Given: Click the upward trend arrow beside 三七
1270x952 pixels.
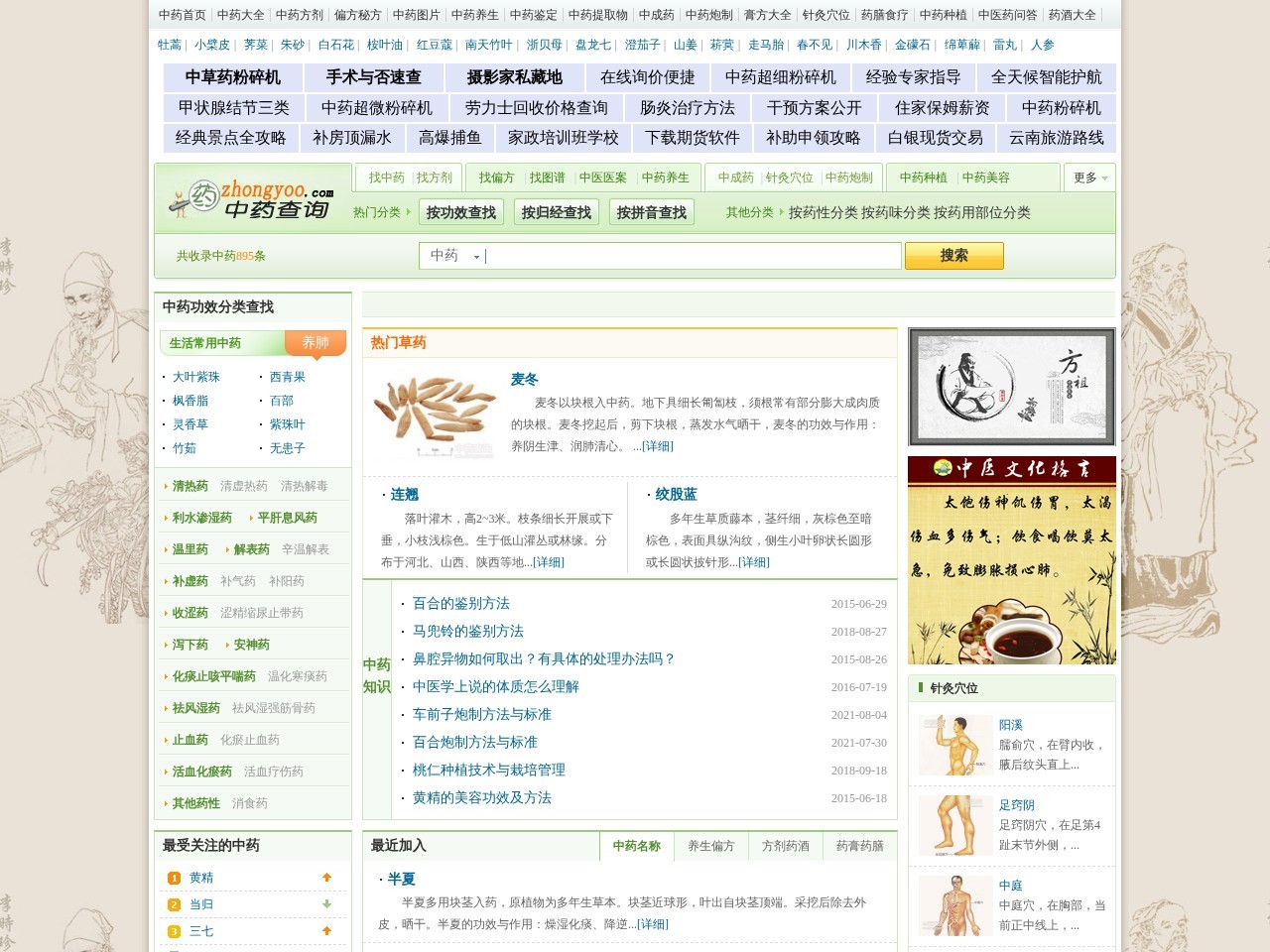Looking at the screenshot, I should pos(325,931).
